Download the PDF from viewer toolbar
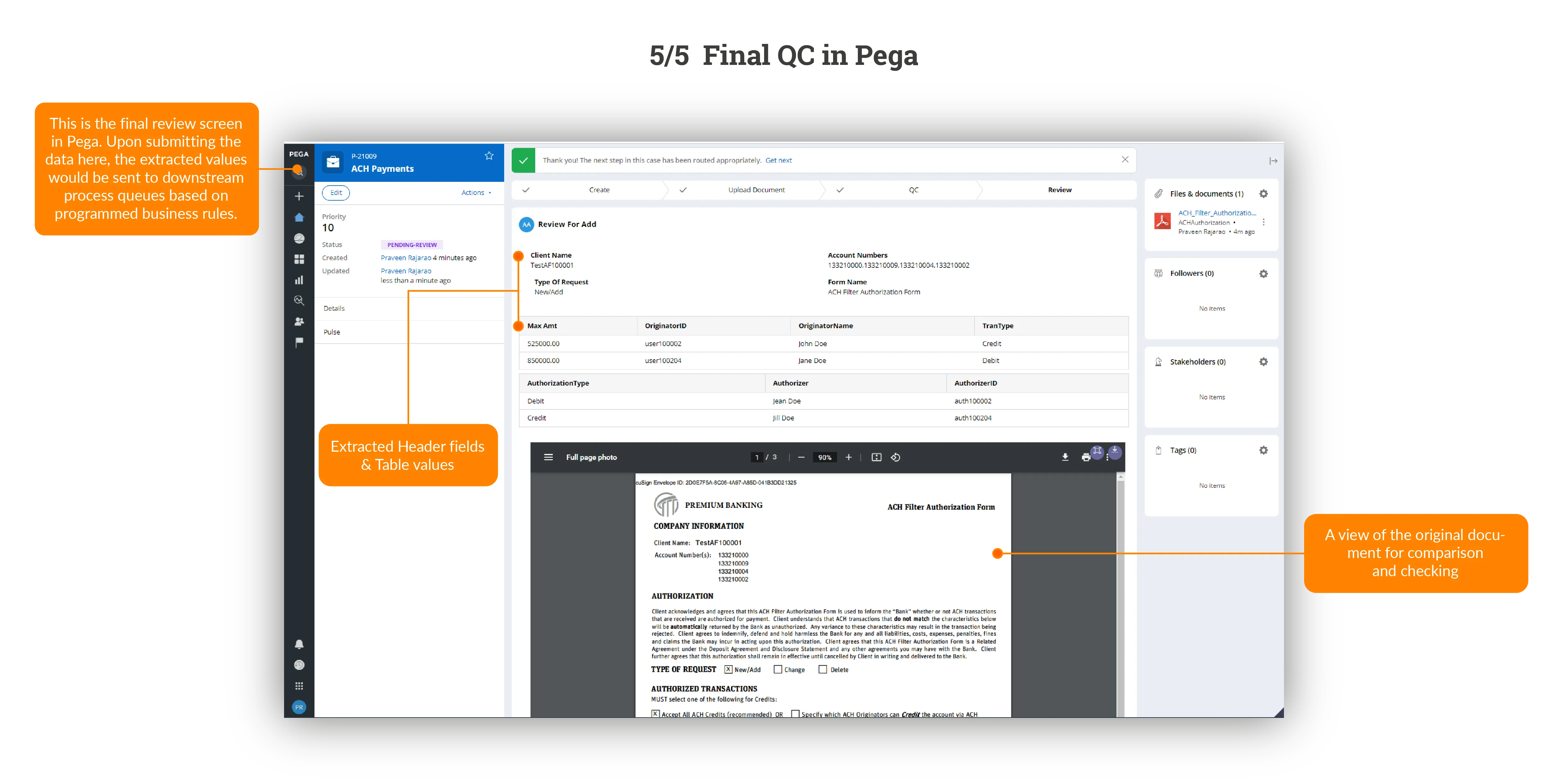This screenshot has width=1568, height=784. [x=1065, y=457]
